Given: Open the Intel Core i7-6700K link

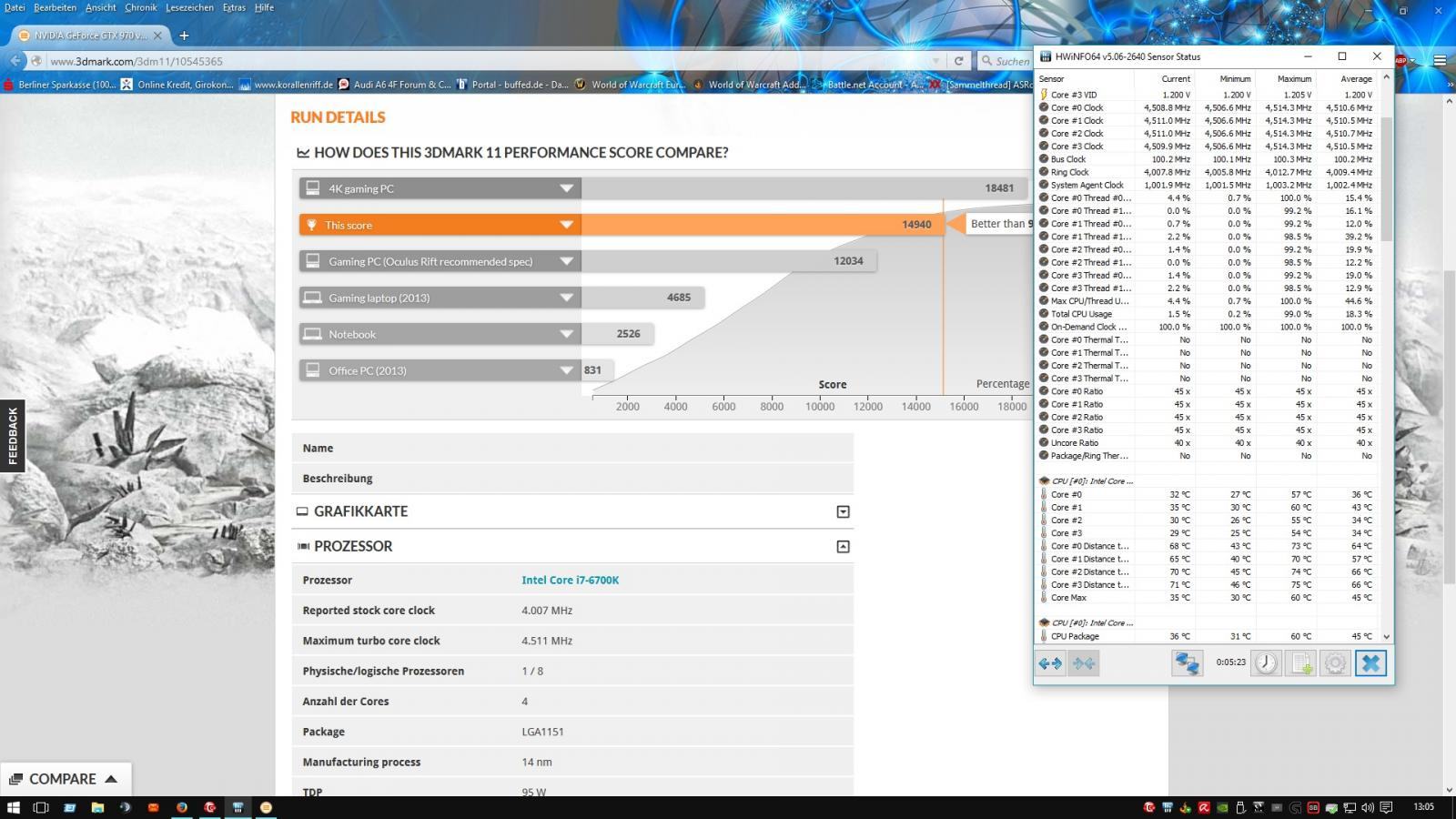Looking at the screenshot, I should point(570,580).
